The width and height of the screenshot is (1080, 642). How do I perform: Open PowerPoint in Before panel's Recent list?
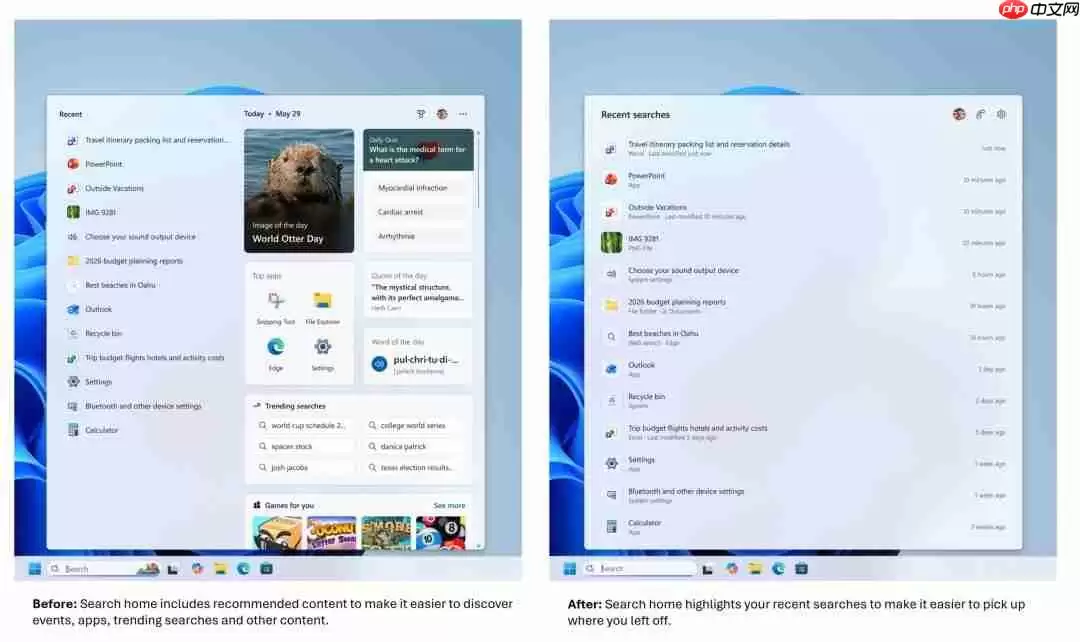(x=95, y=164)
